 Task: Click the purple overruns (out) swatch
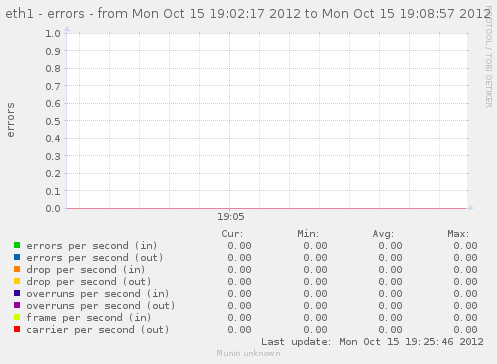17,305
